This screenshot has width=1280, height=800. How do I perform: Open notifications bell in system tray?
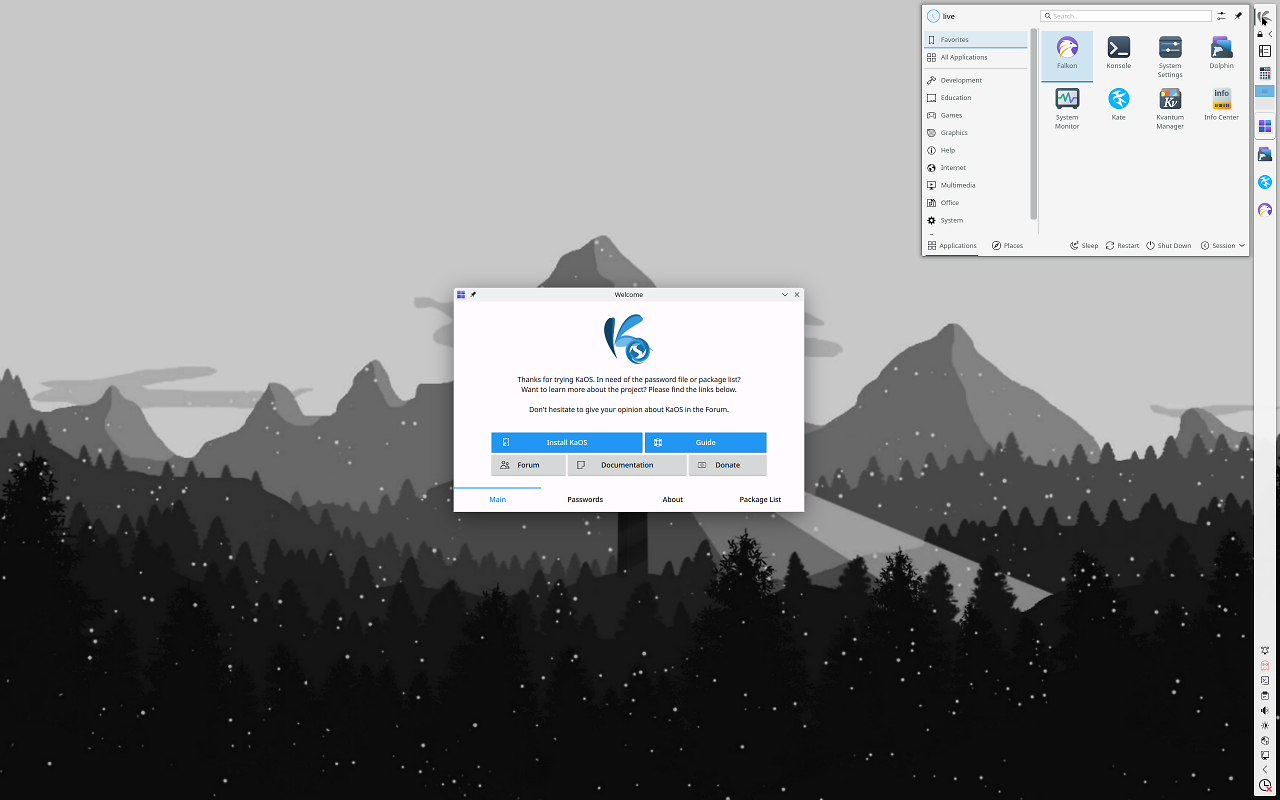pos(1265,650)
